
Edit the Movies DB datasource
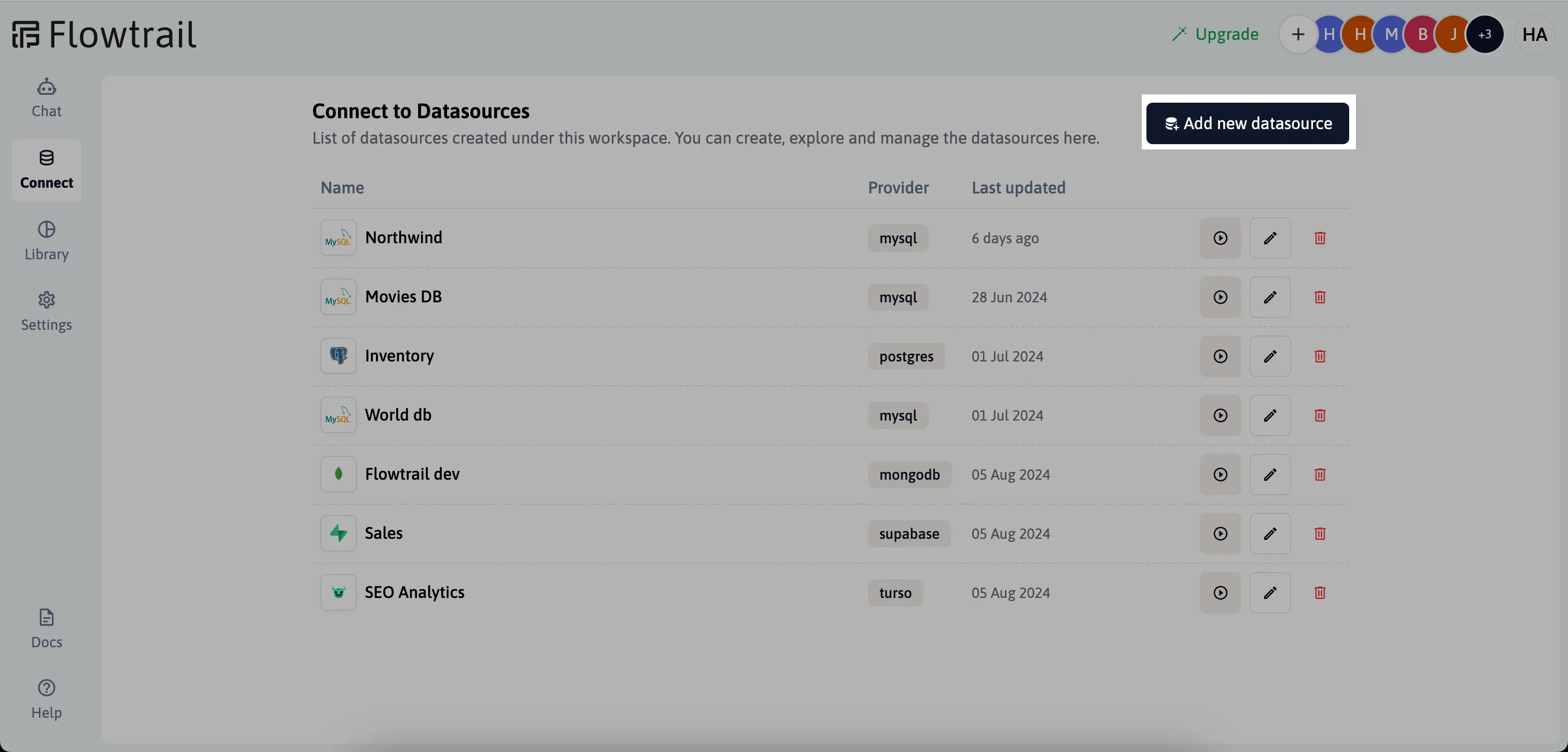[x=1270, y=297]
